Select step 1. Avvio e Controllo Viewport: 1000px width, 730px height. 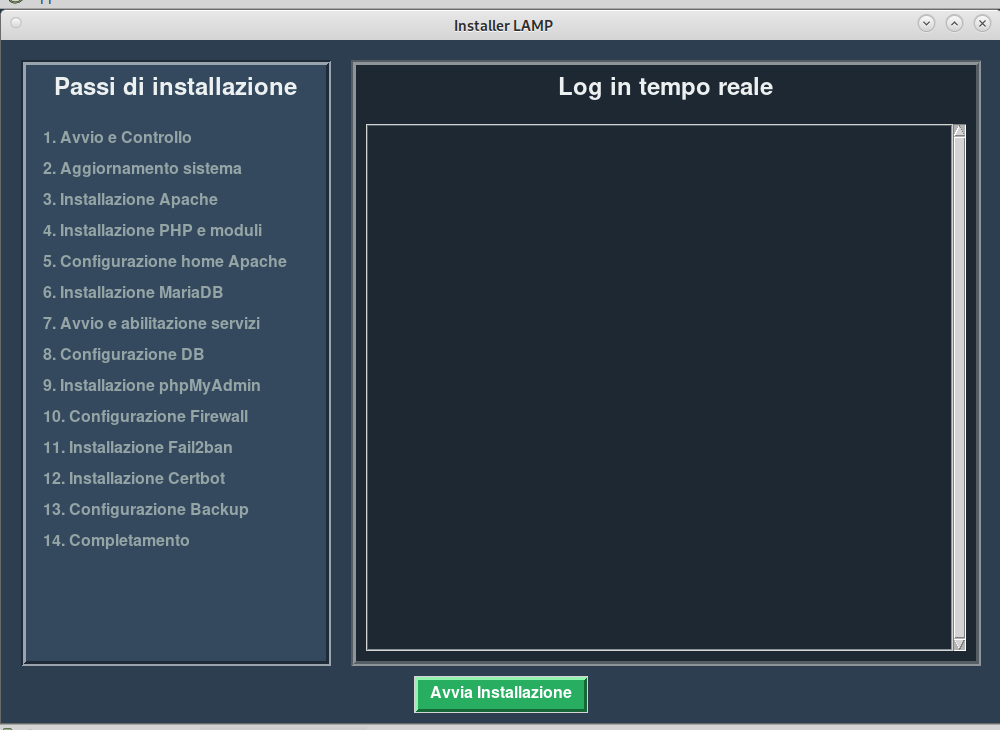117,138
